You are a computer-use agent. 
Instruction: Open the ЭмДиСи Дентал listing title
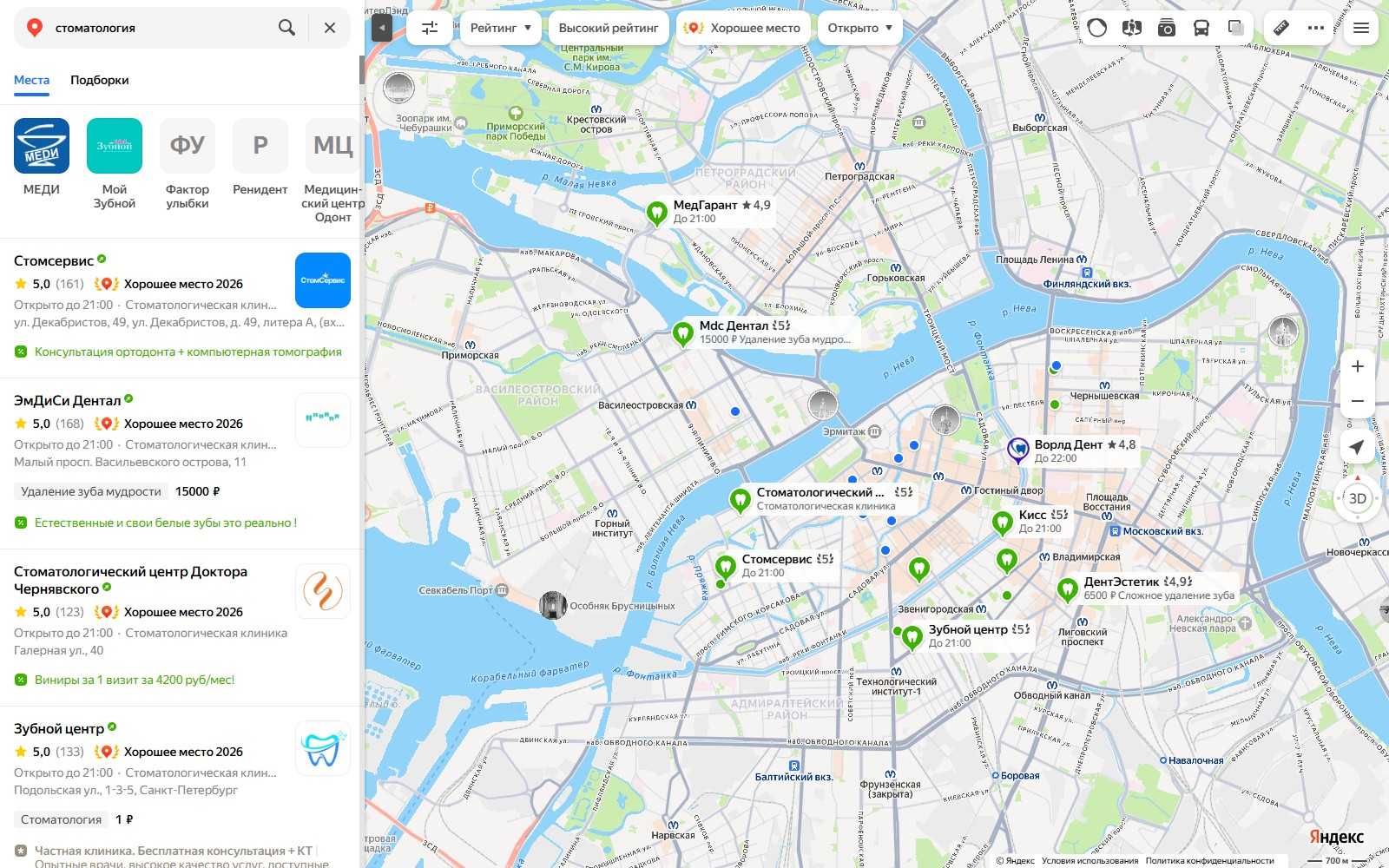click(68, 400)
